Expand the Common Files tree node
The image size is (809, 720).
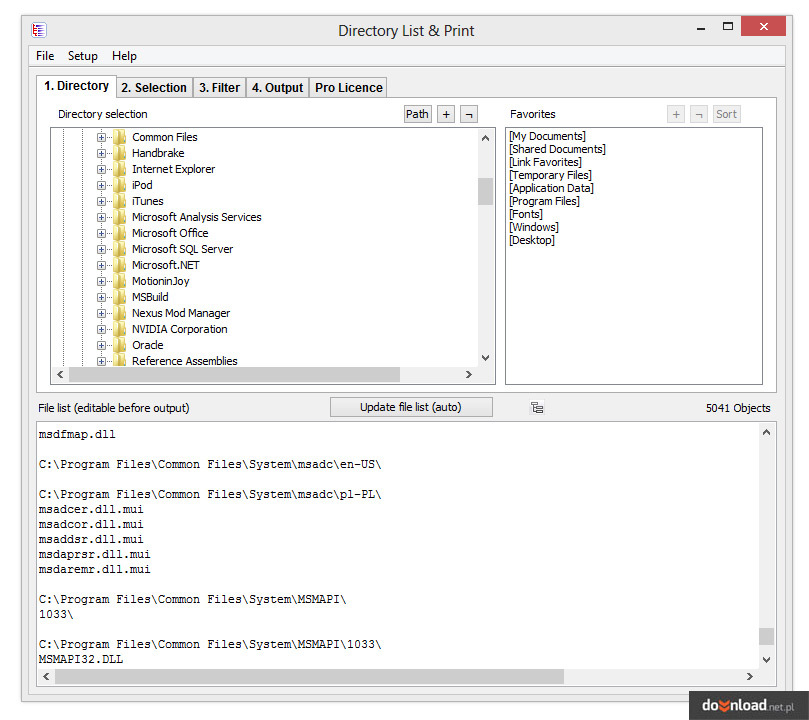pyautogui.click(x=101, y=137)
